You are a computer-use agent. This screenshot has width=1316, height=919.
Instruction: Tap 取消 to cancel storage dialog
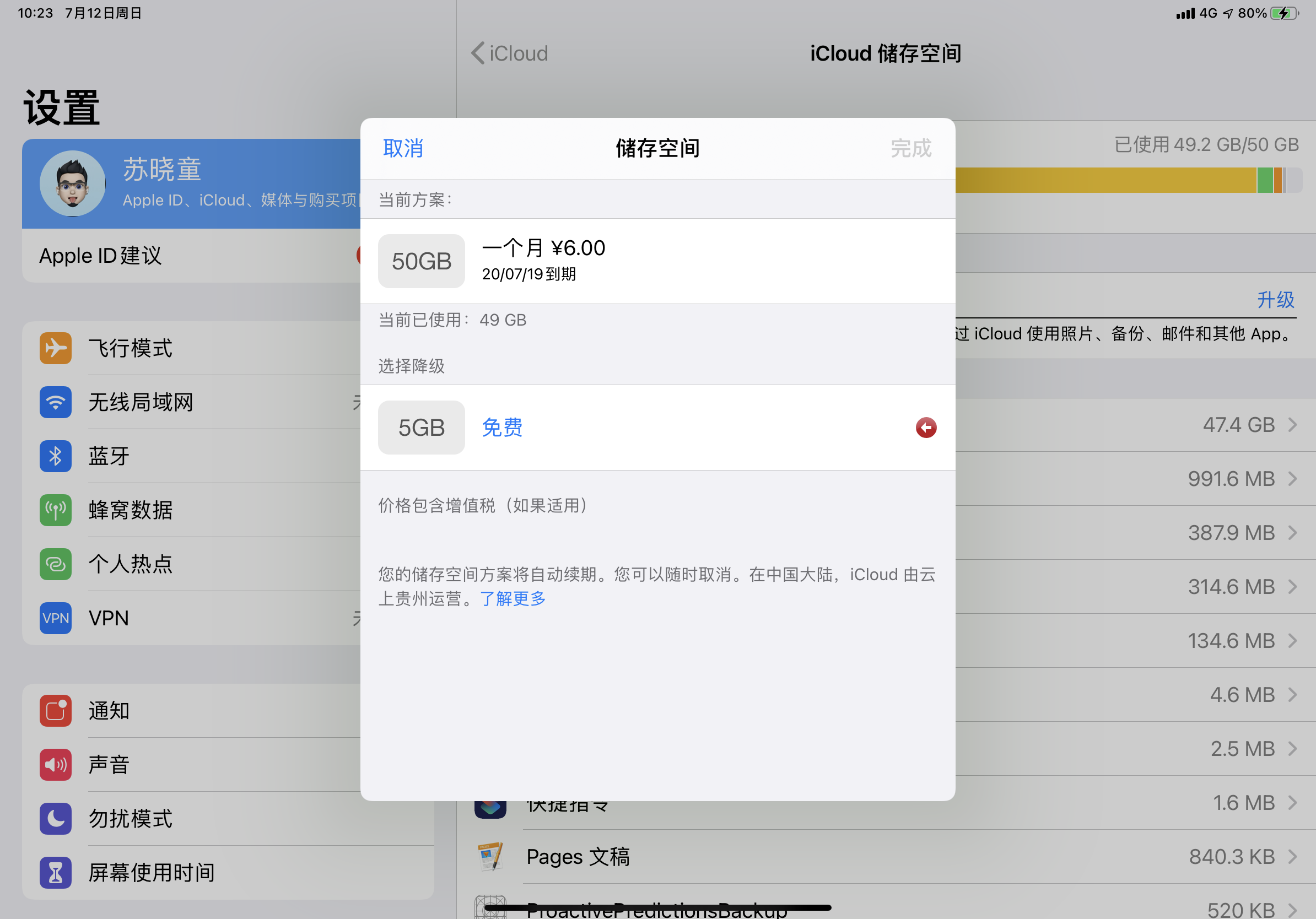[403, 148]
